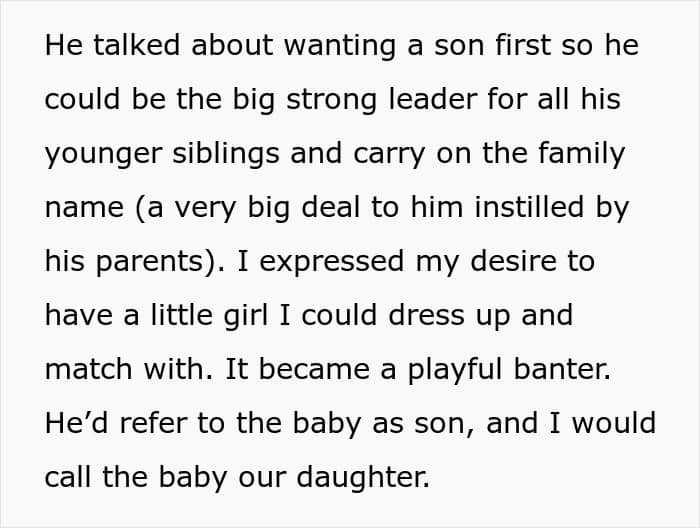The image size is (700, 528).
Task: Click the word "wanting"
Action: pos(340,47)
